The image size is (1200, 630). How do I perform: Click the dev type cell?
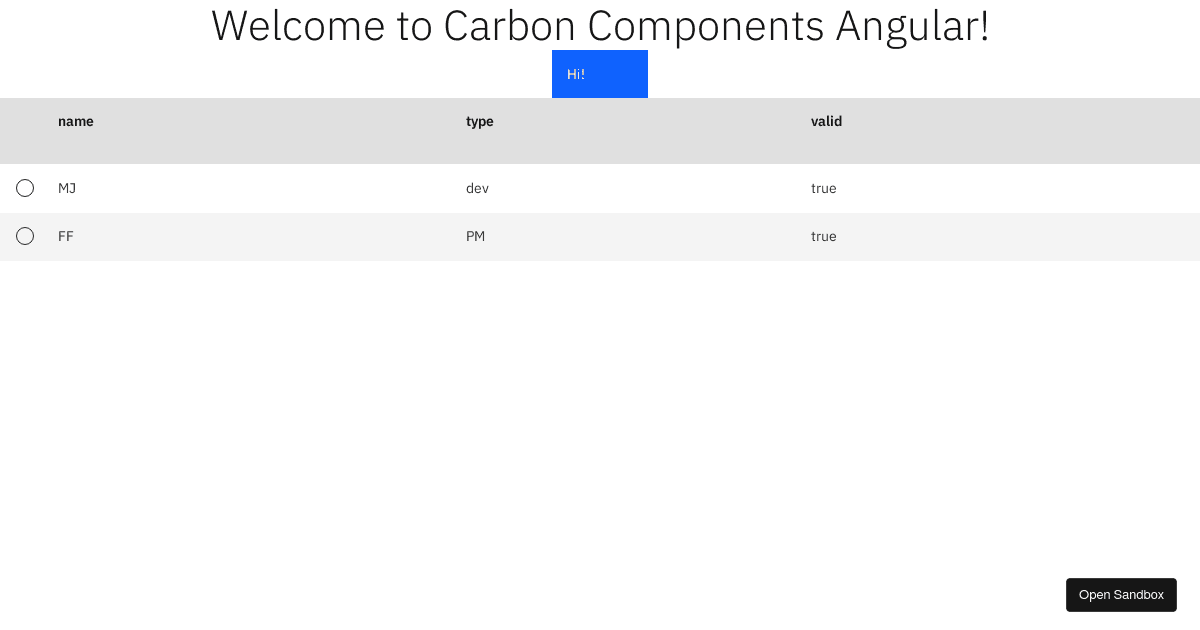477,188
